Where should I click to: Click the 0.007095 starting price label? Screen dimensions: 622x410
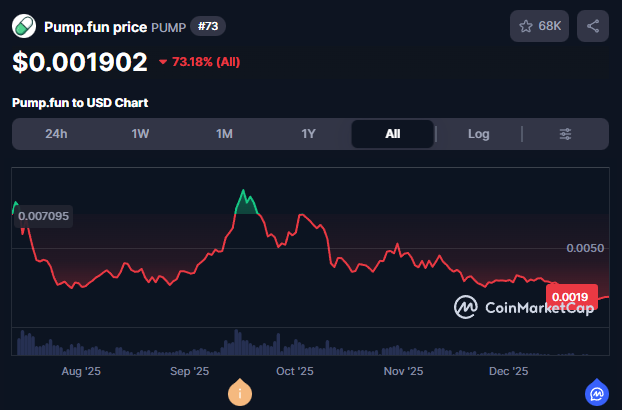pyautogui.click(x=44, y=216)
